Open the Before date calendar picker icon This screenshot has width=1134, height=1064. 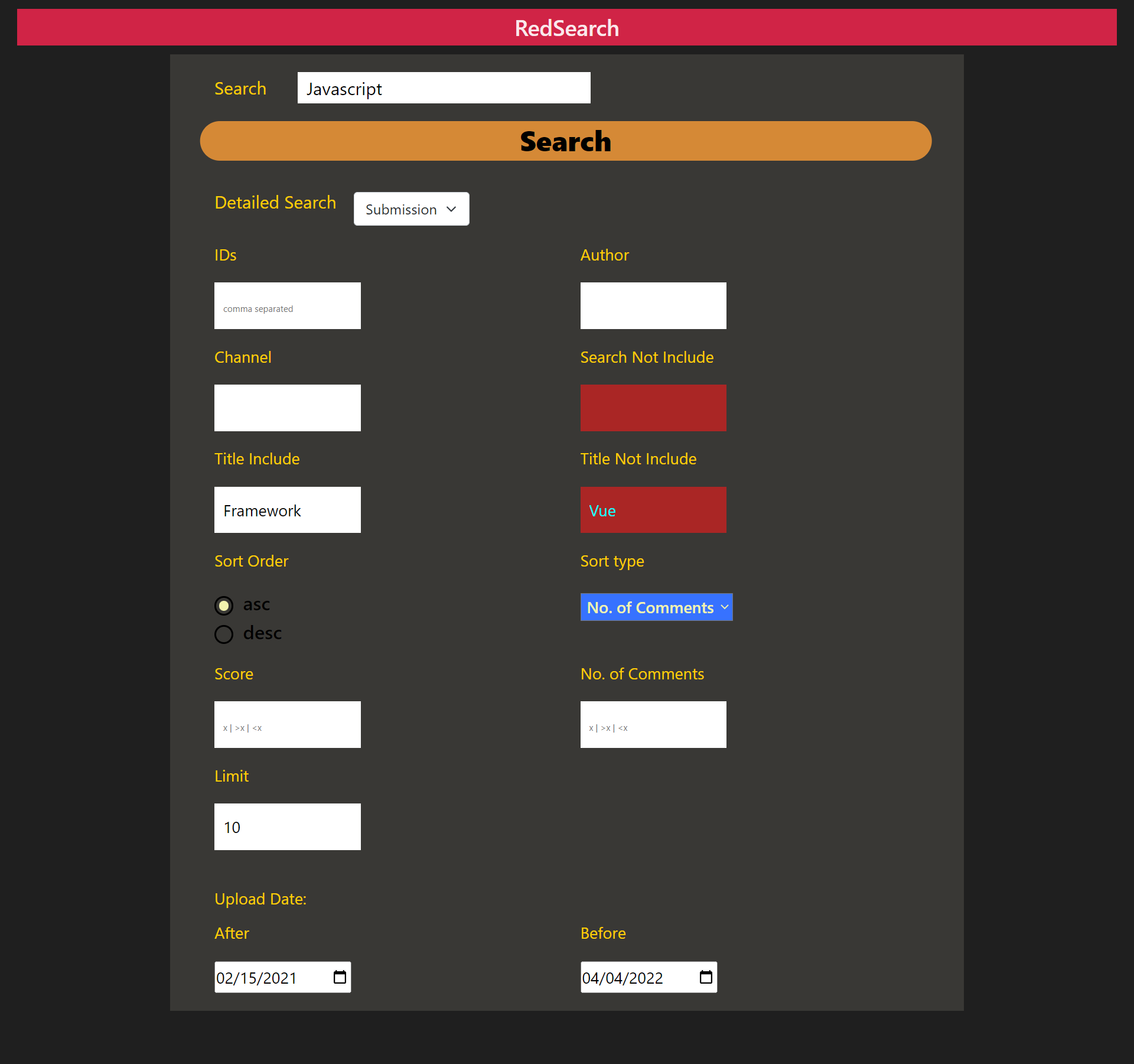pyautogui.click(x=706, y=977)
